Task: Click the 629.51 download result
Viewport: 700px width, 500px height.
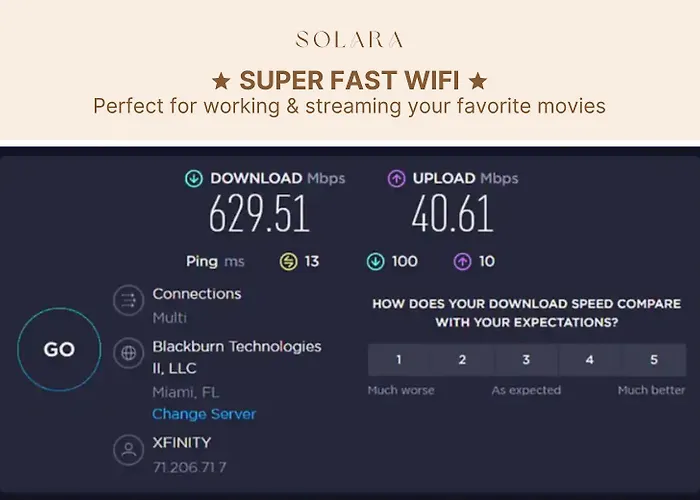Action: (259, 214)
